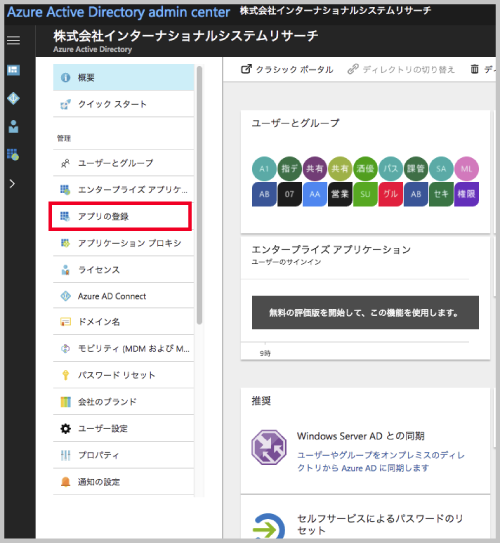Click the trash delete icon in toolbar
500x543 pixels.
pos(474,69)
